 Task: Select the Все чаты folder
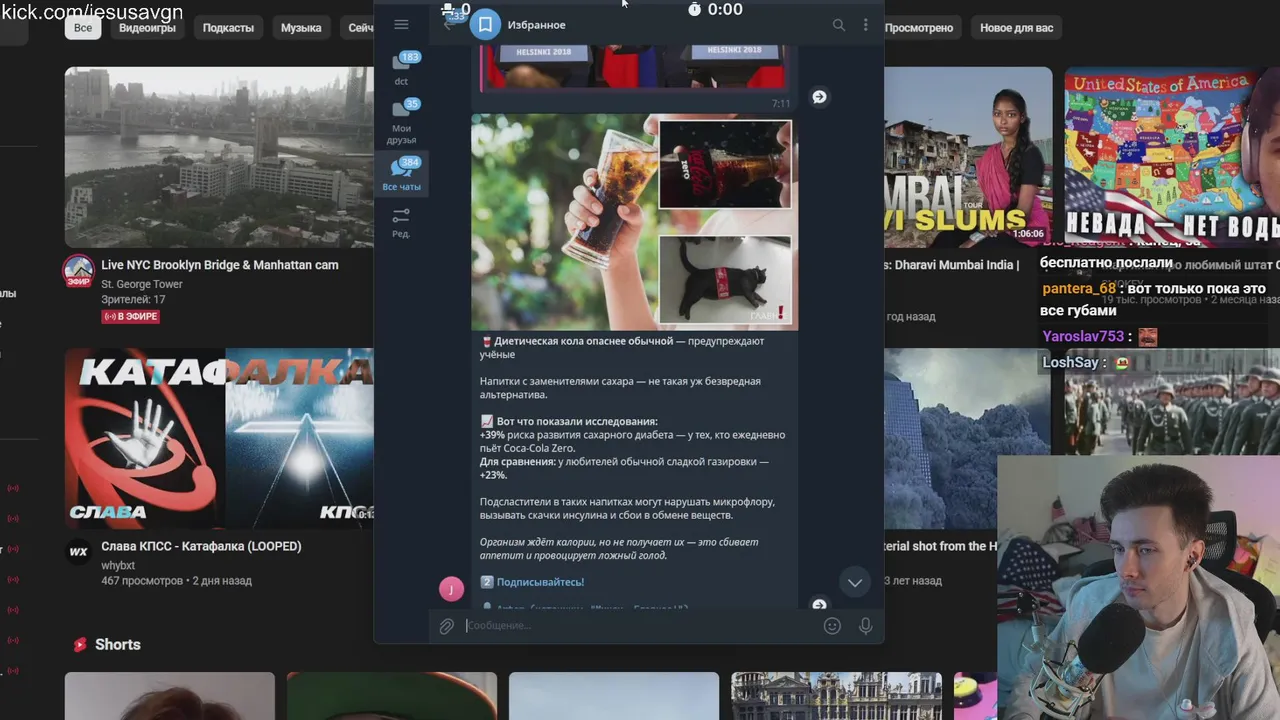pos(402,174)
